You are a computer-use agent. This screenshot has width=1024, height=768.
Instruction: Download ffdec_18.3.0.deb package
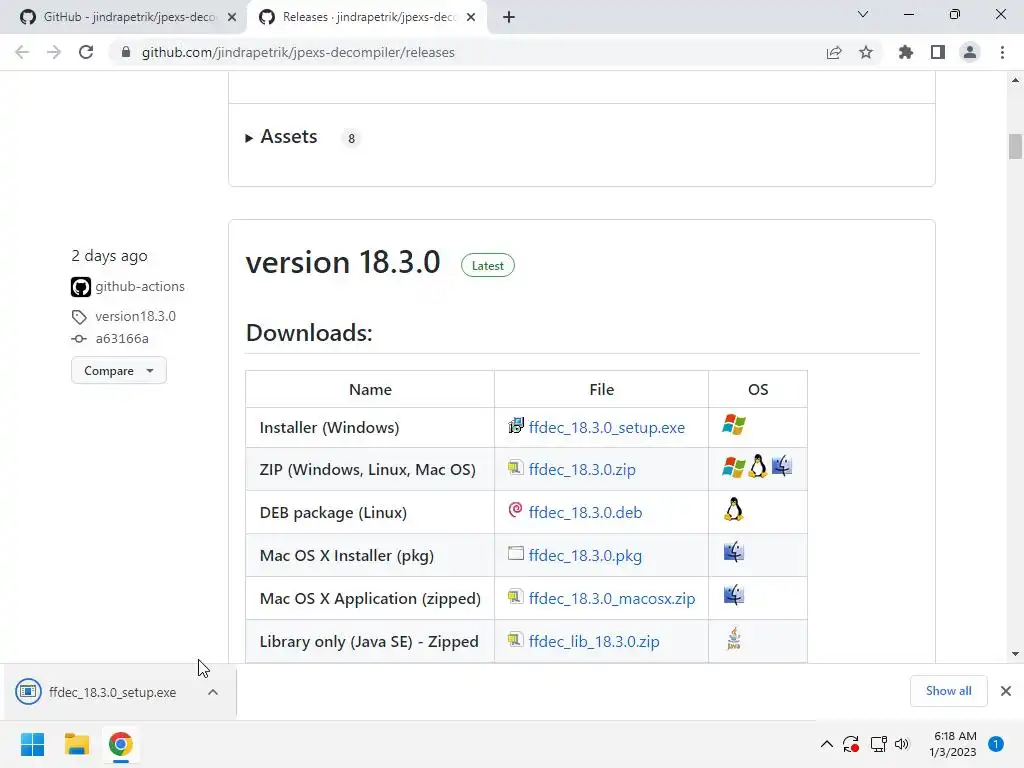pyautogui.click(x=585, y=512)
